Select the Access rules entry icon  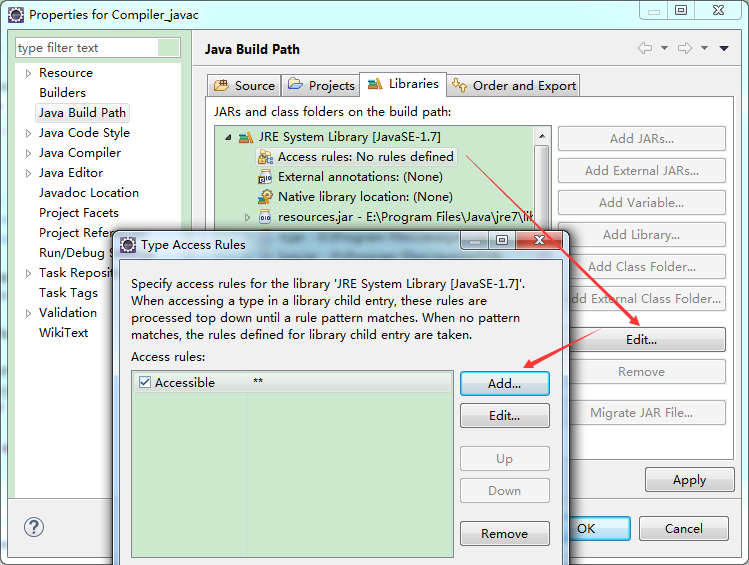265,157
